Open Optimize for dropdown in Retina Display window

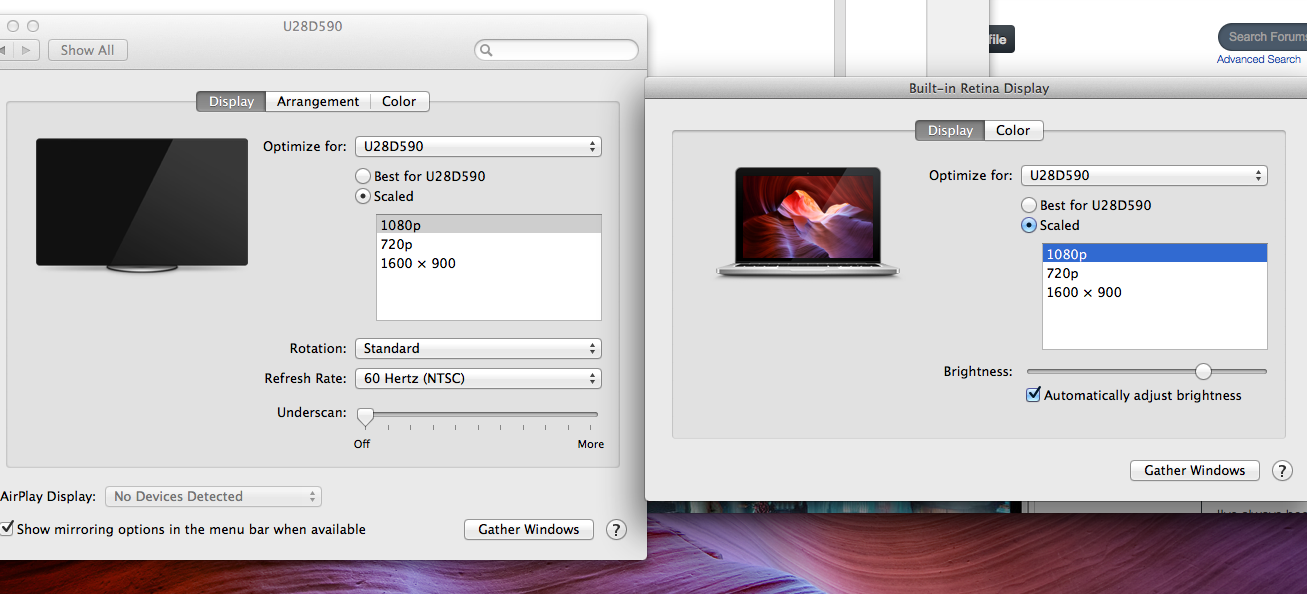tap(1144, 175)
